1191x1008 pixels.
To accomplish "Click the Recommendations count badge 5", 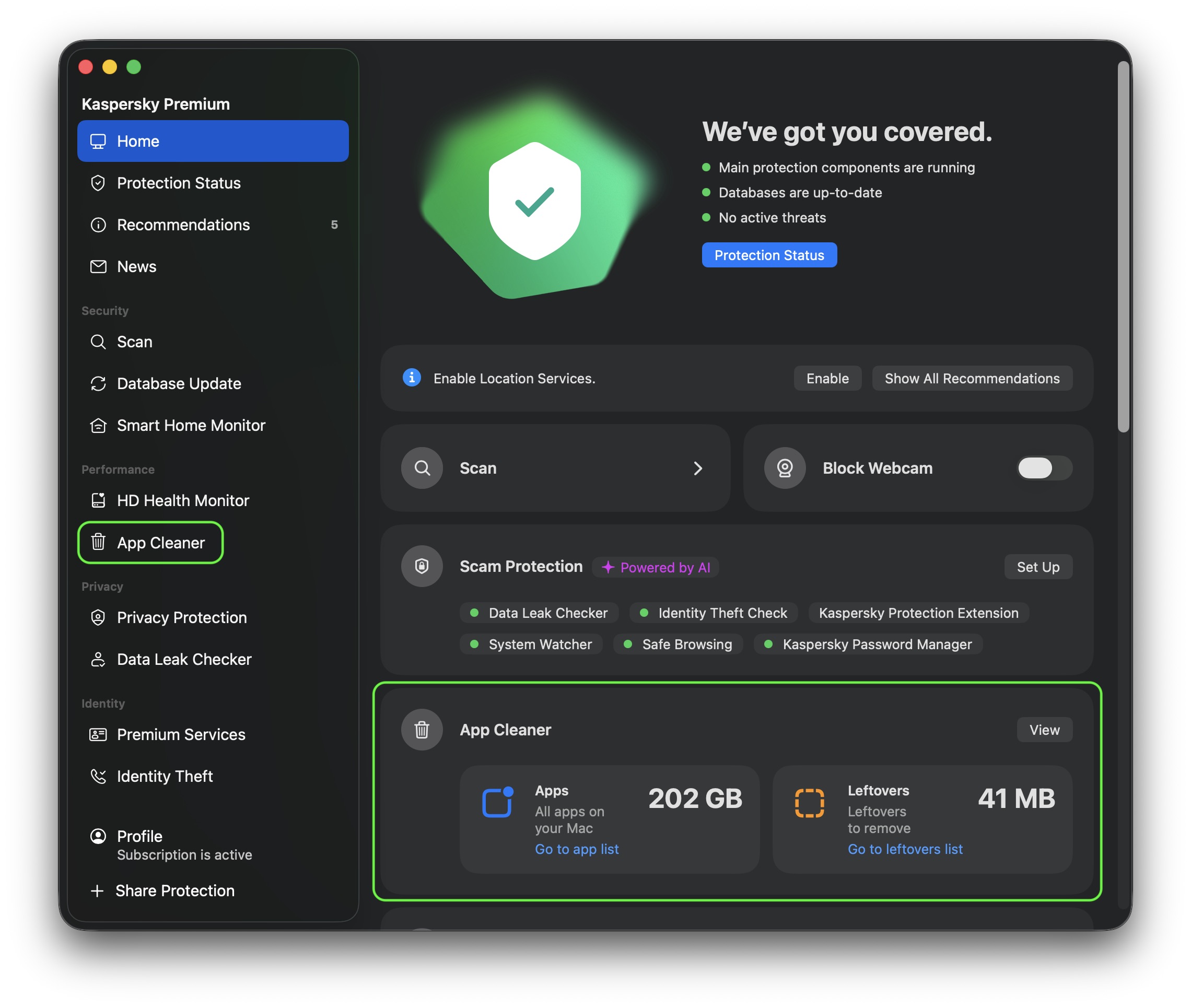I will [334, 225].
